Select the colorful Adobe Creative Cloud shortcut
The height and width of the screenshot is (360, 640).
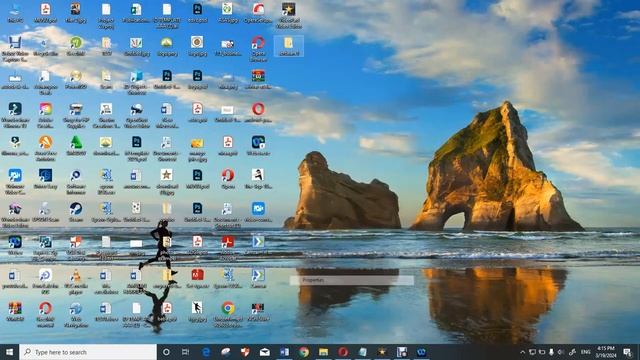point(45,114)
